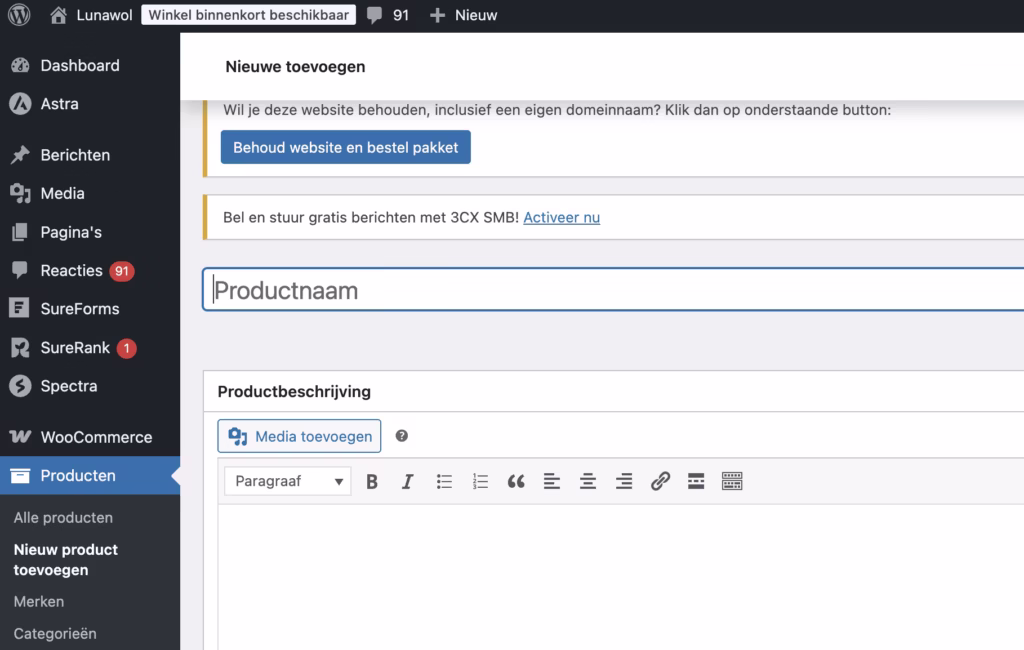This screenshot has height=650, width=1024.
Task: Align text right
Action: pos(624,481)
